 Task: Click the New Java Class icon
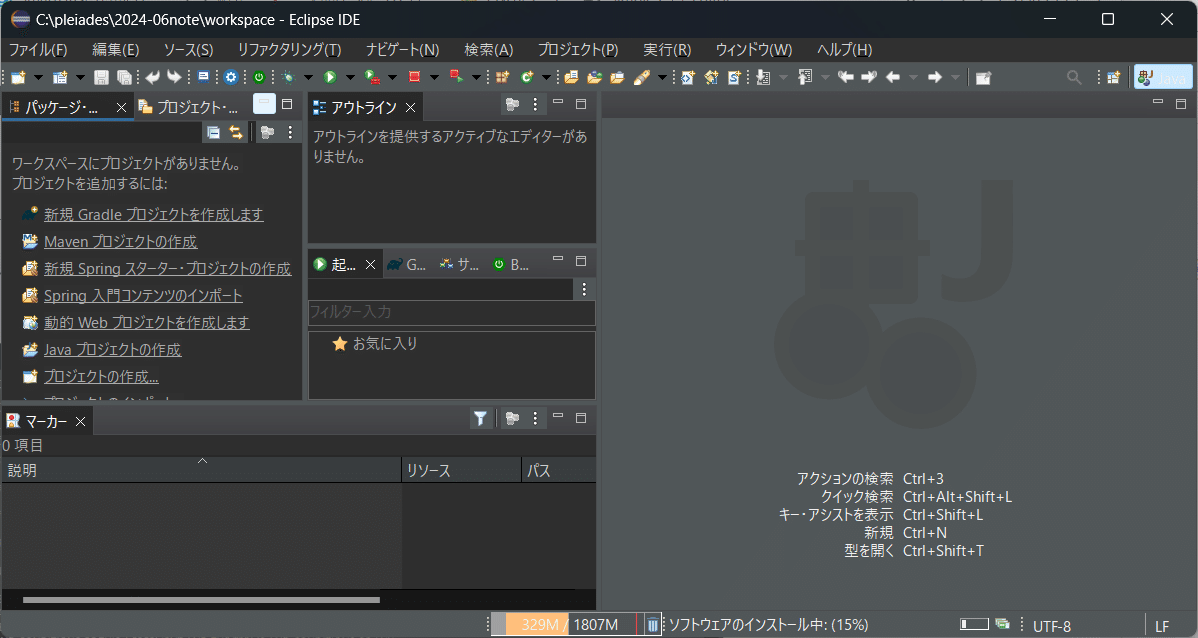pyautogui.click(x=526, y=77)
